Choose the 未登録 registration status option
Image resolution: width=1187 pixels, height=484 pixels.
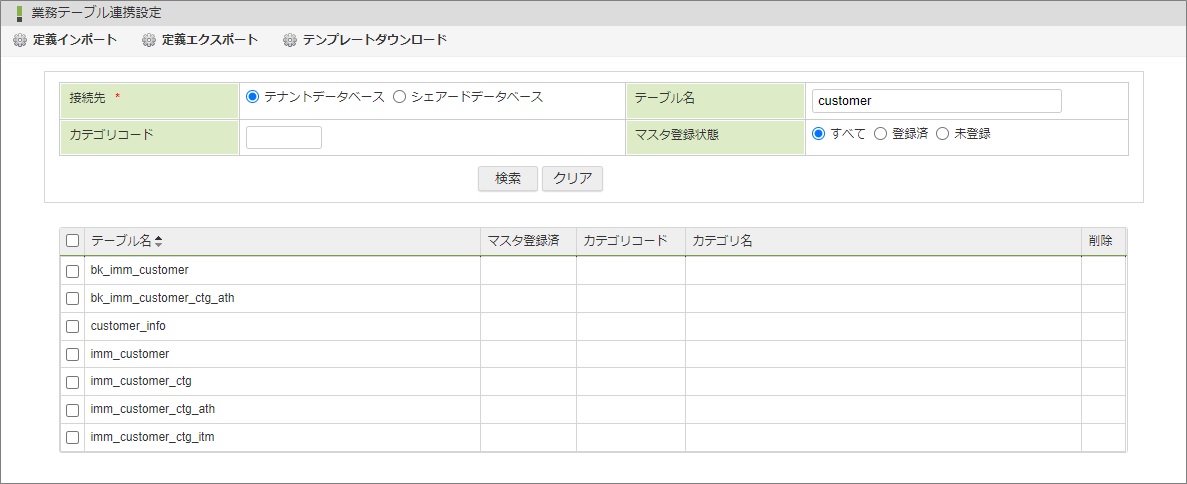pyautogui.click(x=942, y=133)
